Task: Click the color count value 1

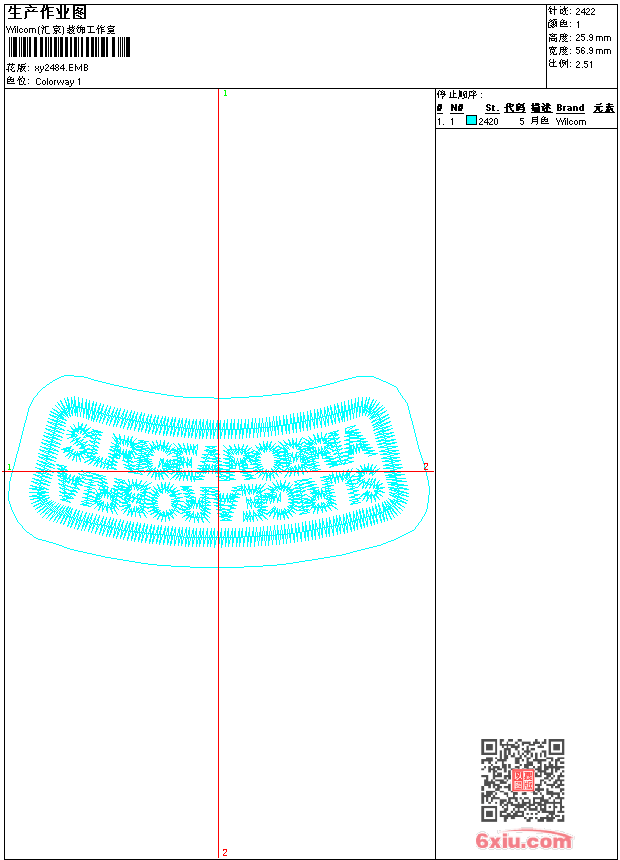Action: coord(578,25)
